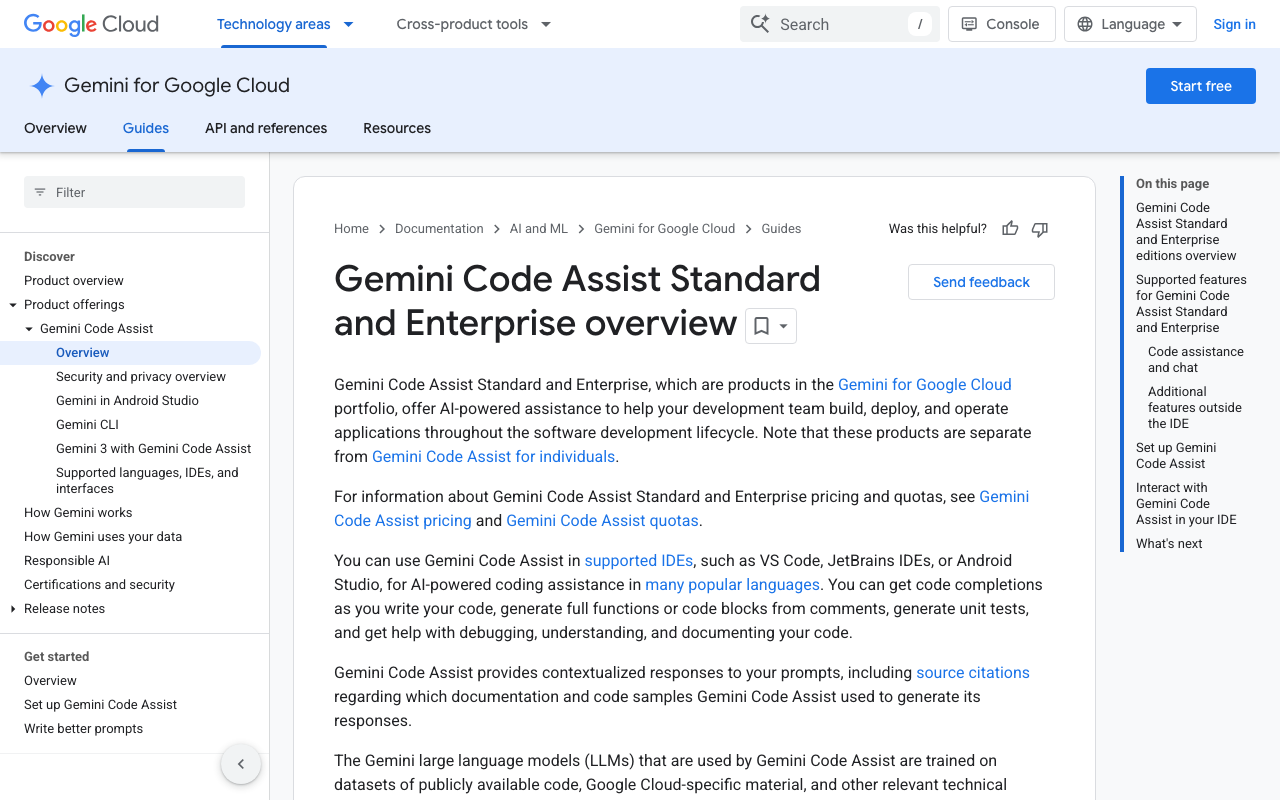Open the source citations link
Image resolution: width=1280 pixels, height=800 pixels.
pos(973,672)
